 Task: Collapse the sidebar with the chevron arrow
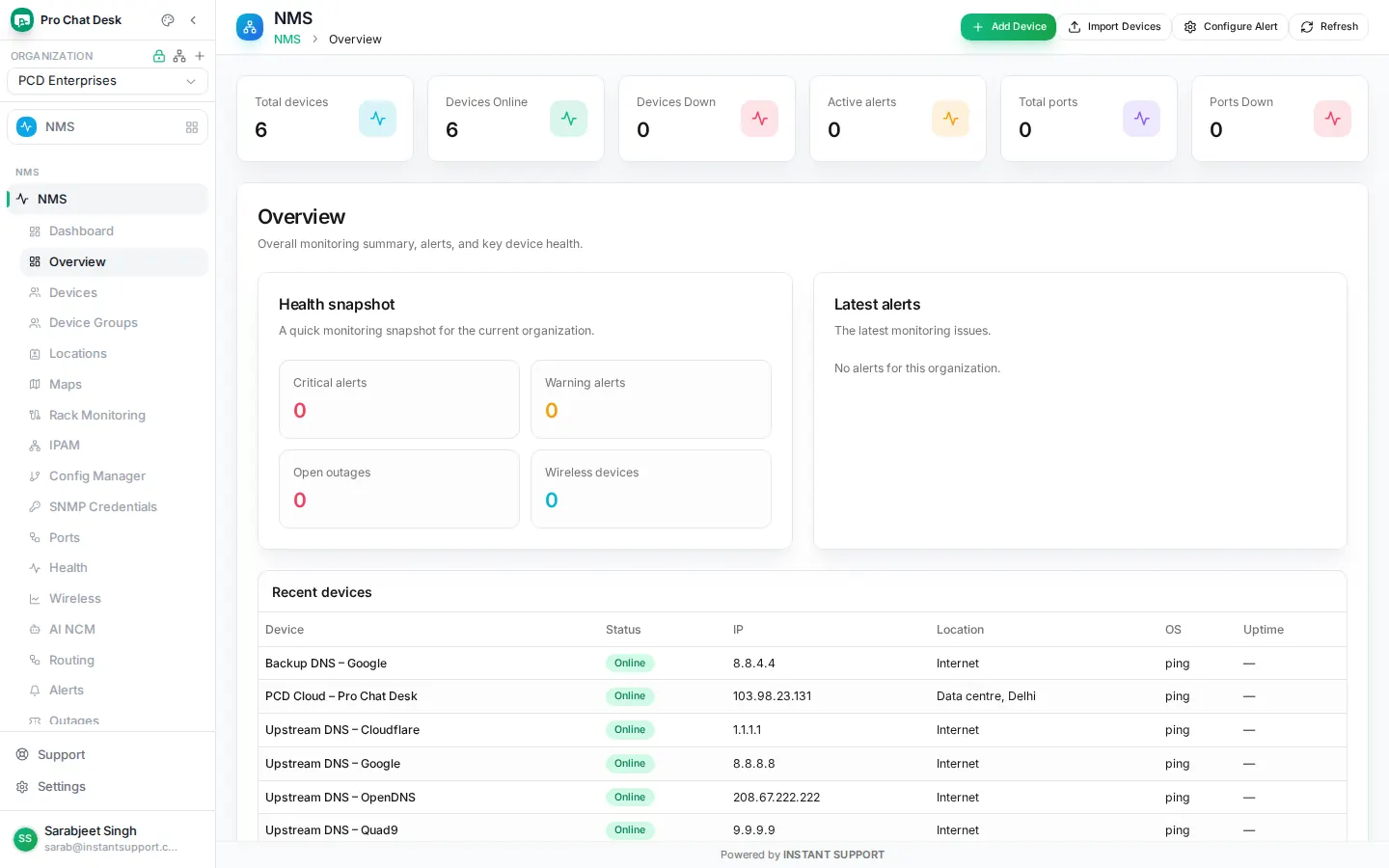tap(193, 20)
